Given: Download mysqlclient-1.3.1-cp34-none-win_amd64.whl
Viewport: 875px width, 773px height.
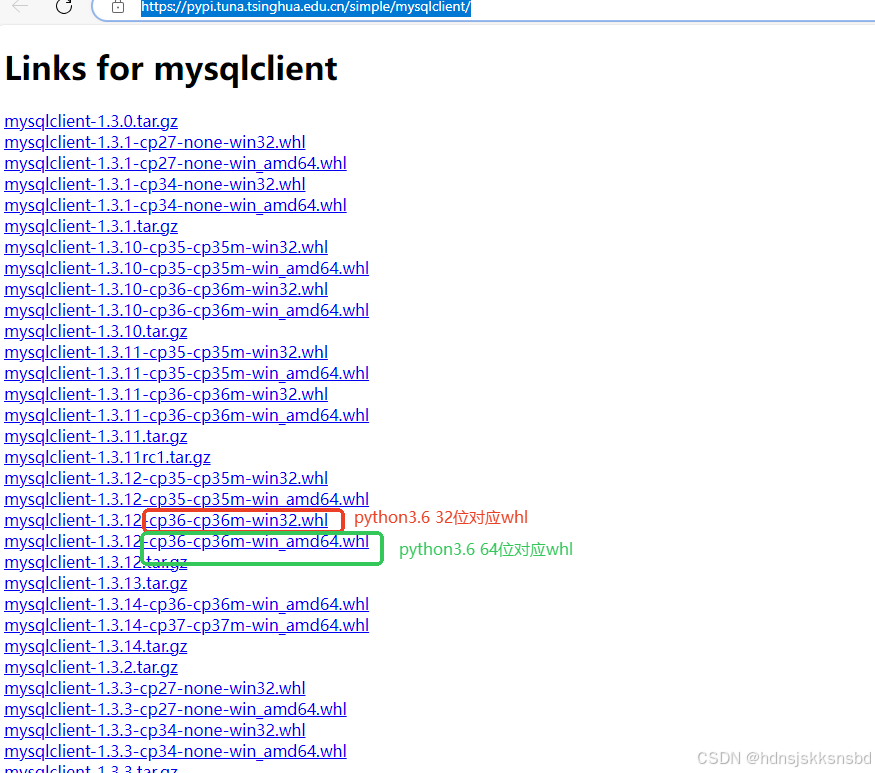Looking at the screenshot, I should tap(175, 205).
